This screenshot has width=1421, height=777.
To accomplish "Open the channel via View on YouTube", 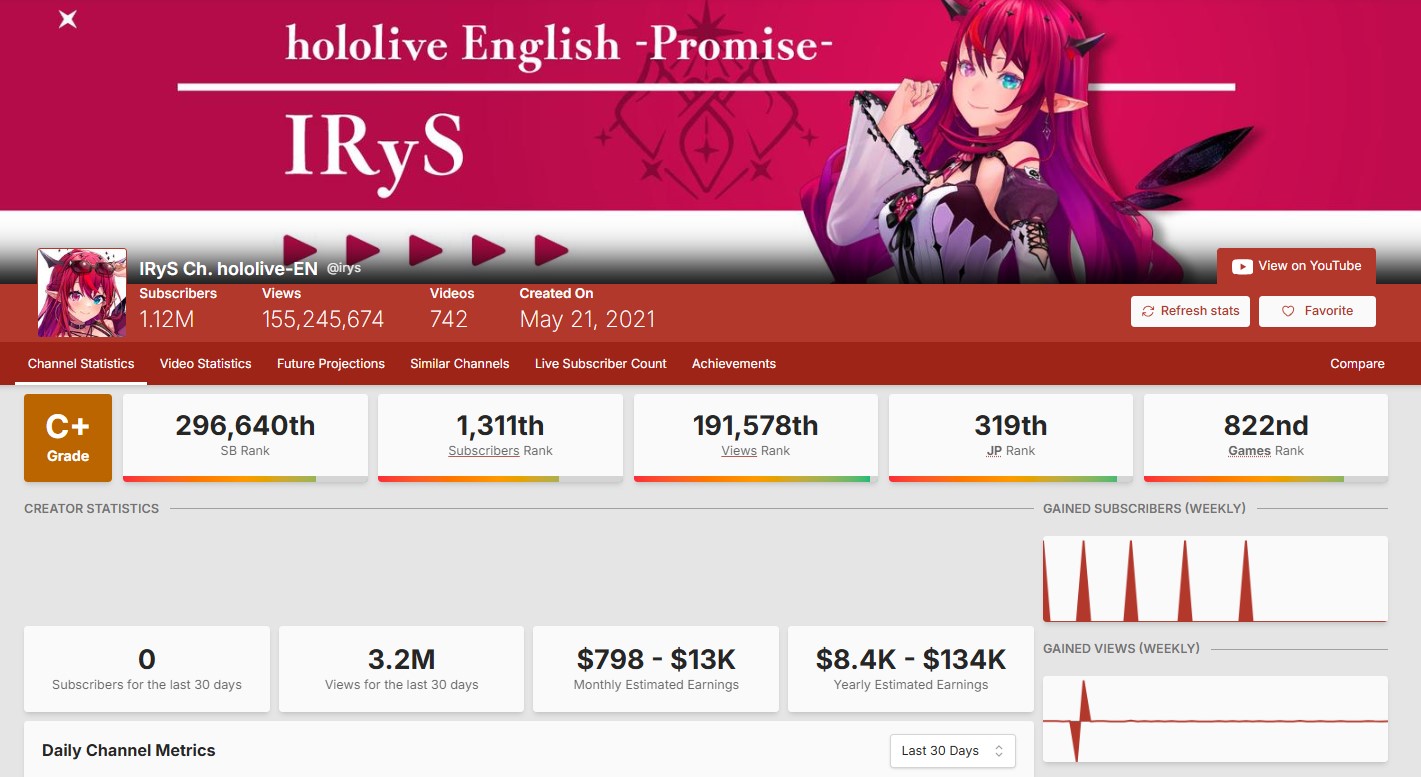I will pos(1296,266).
